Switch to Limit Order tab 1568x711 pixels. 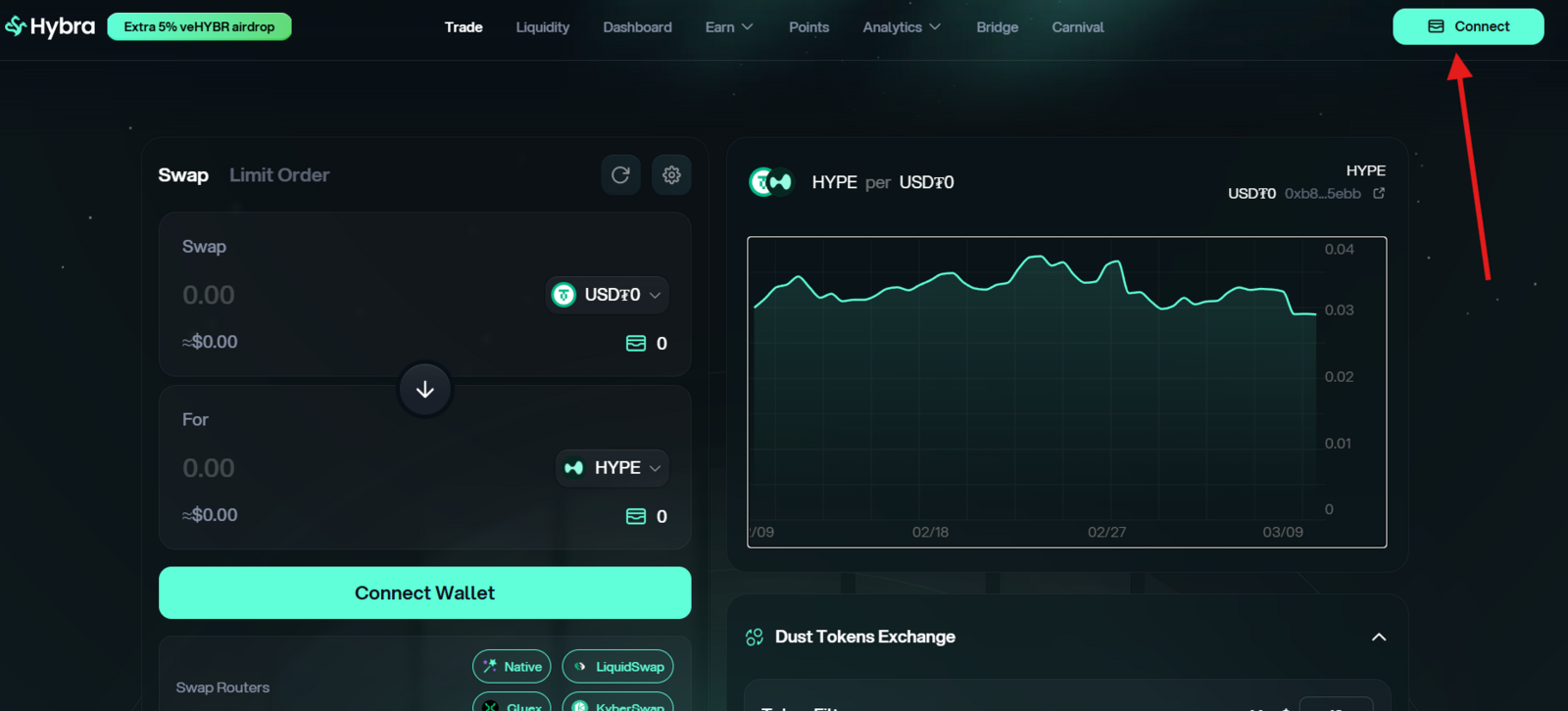279,175
